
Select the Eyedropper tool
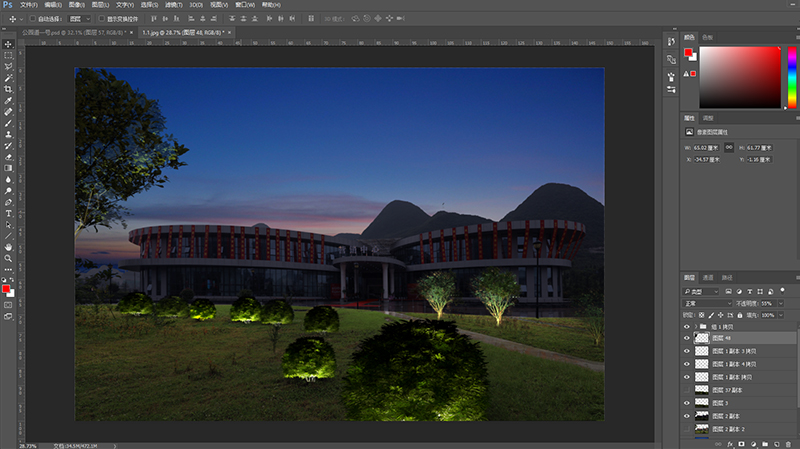(x=9, y=100)
